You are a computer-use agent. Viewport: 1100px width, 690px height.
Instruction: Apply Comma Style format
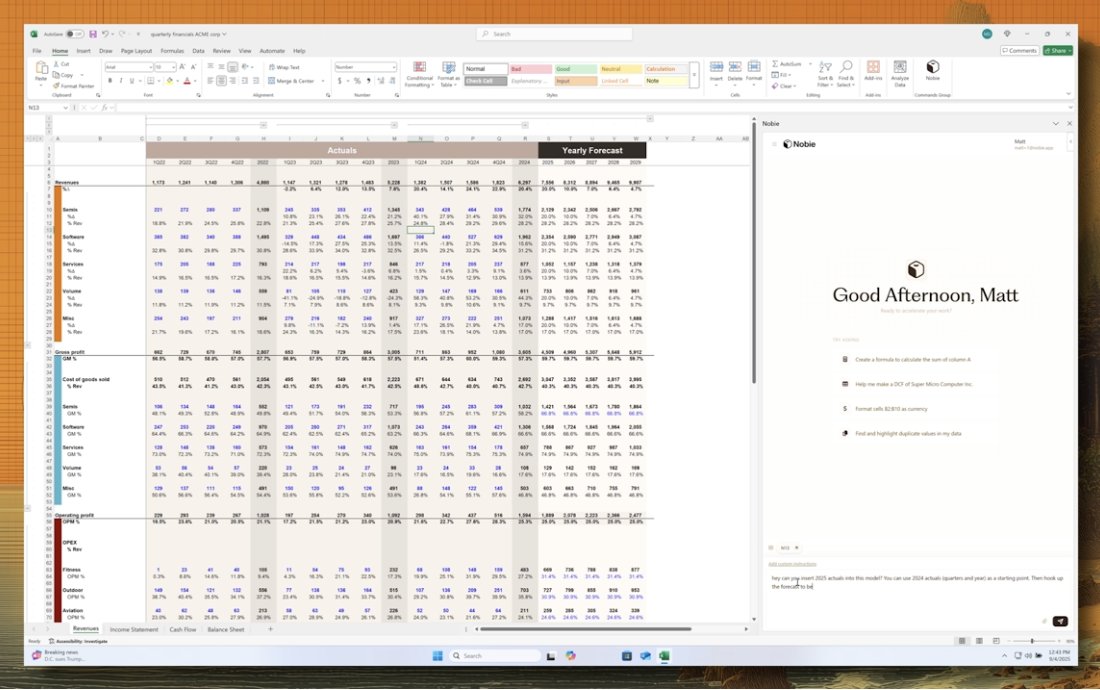pos(368,81)
